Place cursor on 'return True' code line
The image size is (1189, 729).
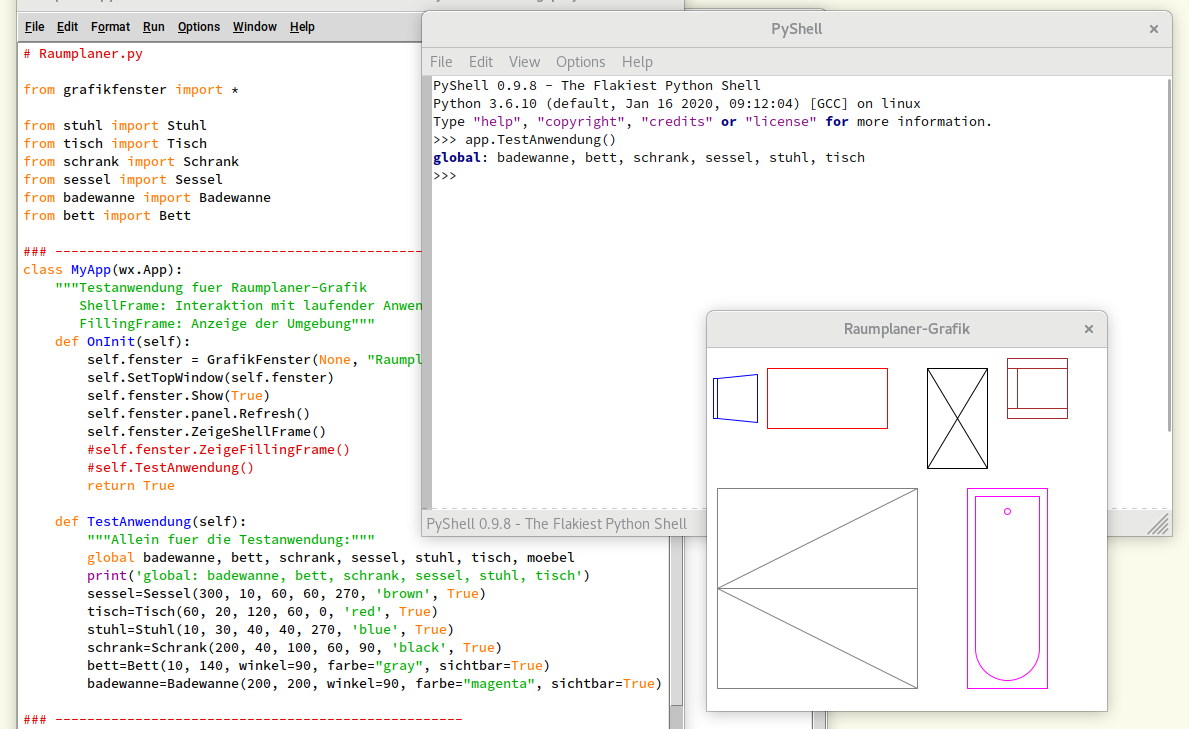point(131,486)
